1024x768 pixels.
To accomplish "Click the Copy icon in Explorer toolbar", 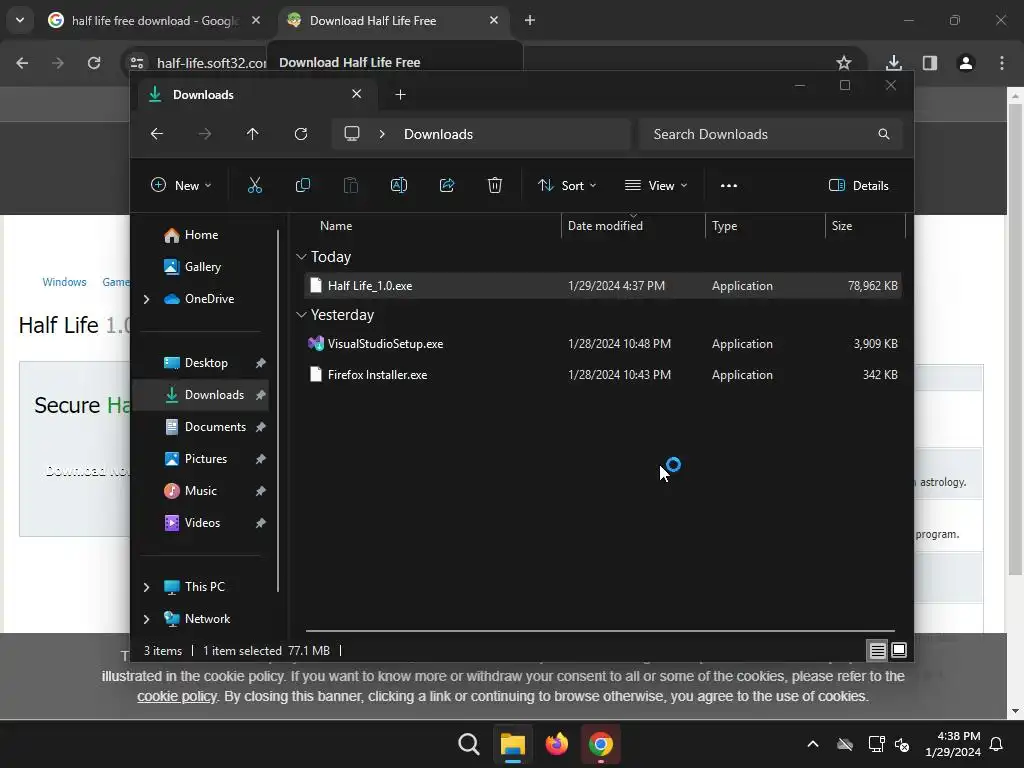I will point(302,185).
